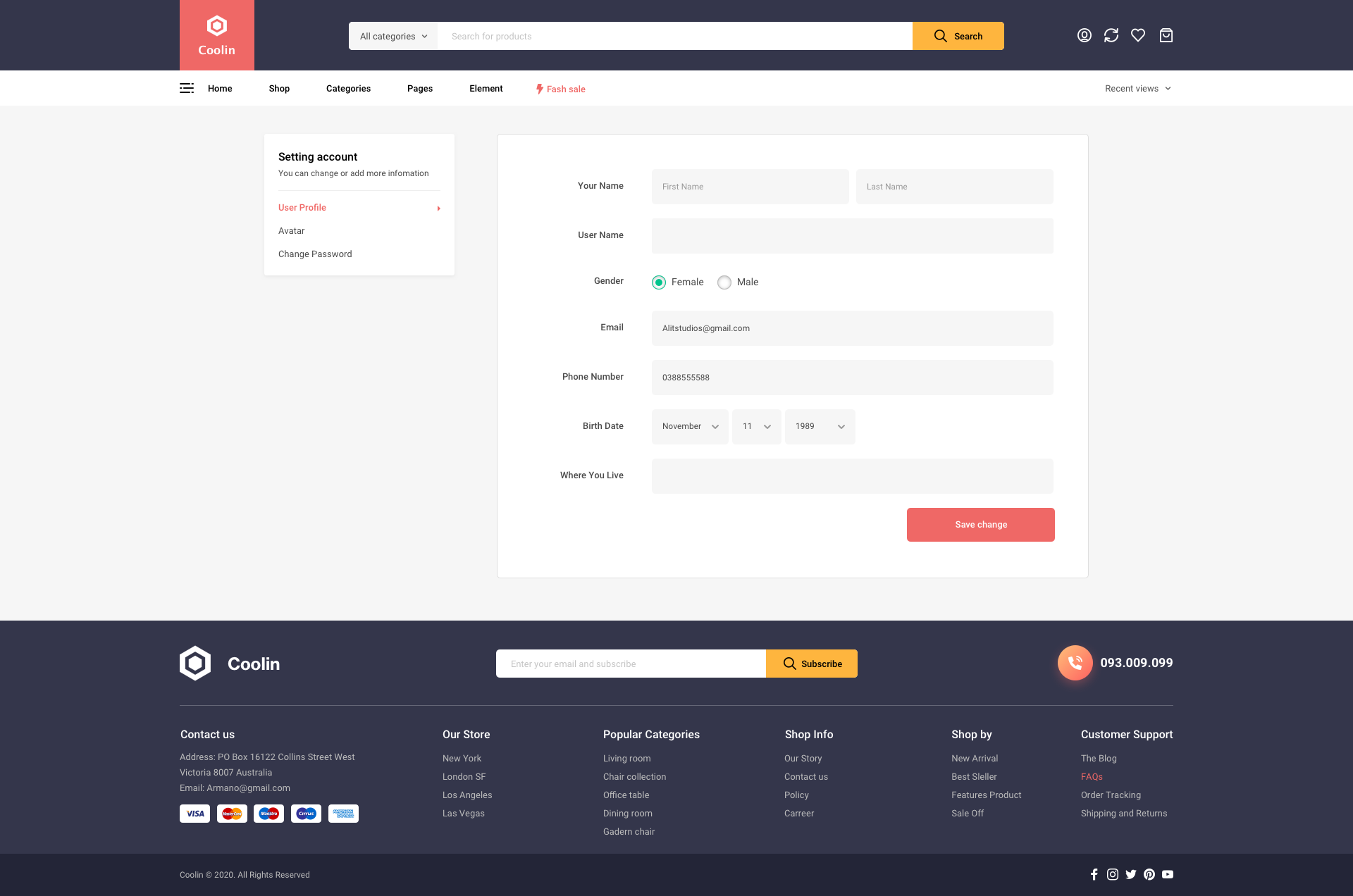Expand the All categories dropdown
The image size is (1353, 896).
393,36
